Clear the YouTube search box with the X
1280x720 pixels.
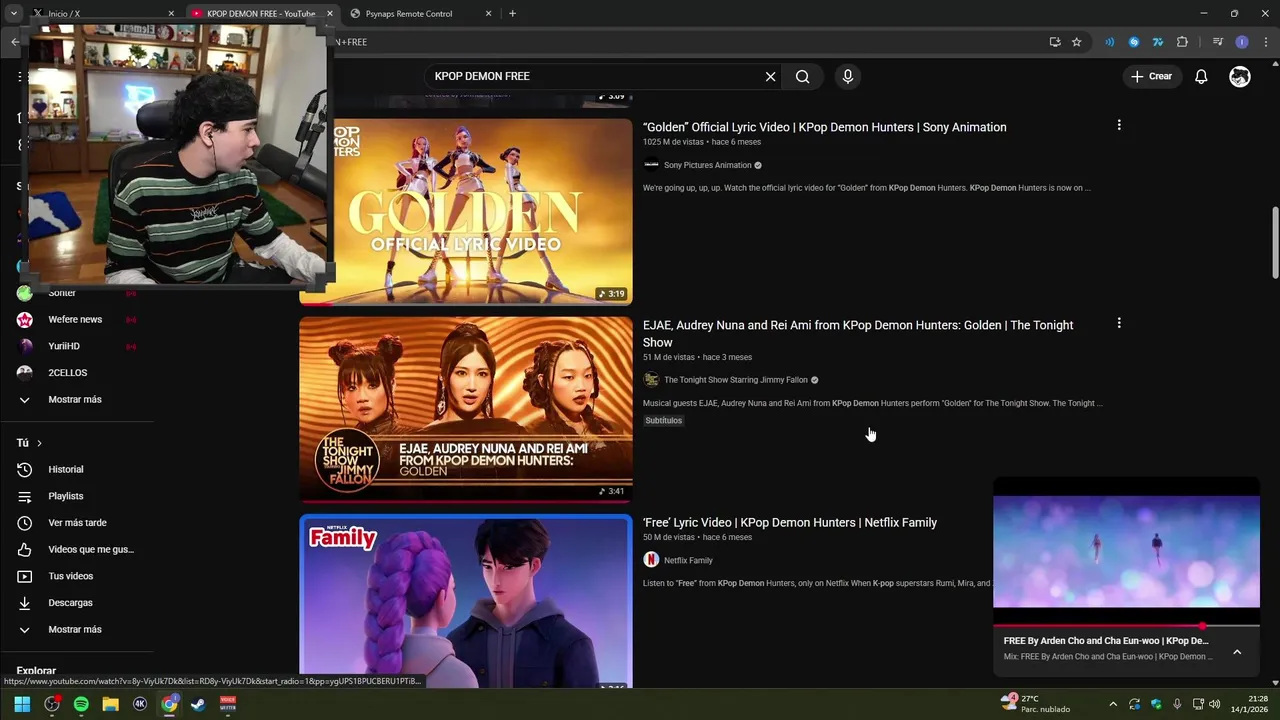click(x=770, y=76)
